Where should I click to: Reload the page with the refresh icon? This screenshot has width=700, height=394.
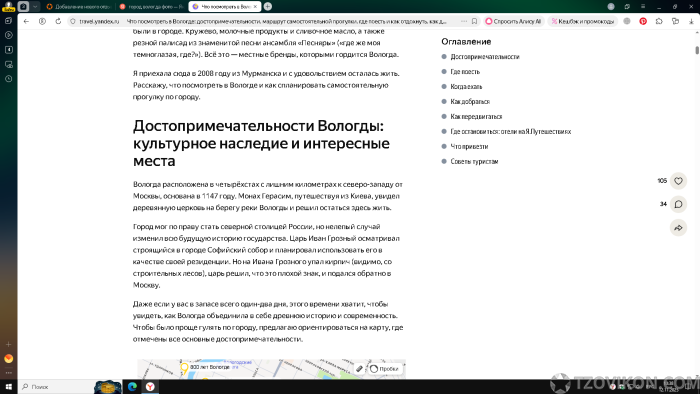pyautogui.click(x=58, y=21)
